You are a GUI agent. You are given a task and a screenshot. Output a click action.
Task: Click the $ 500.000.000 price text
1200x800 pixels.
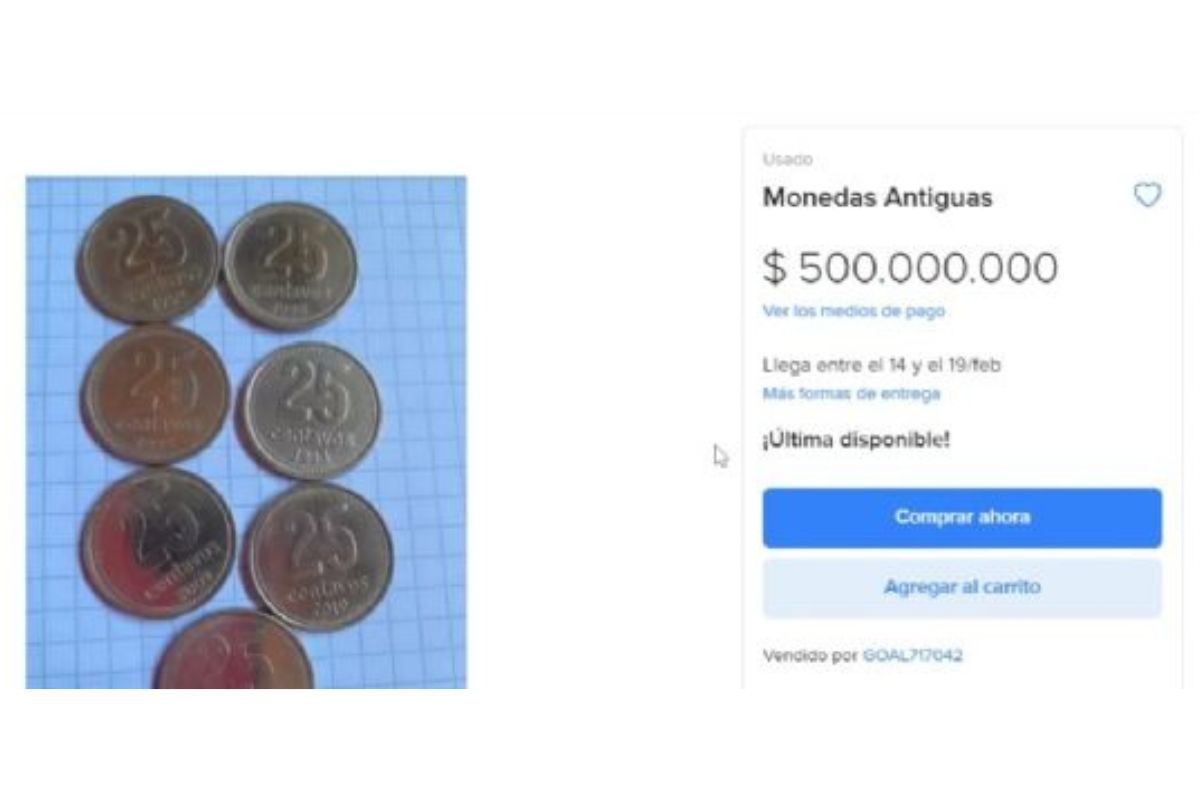click(910, 268)
